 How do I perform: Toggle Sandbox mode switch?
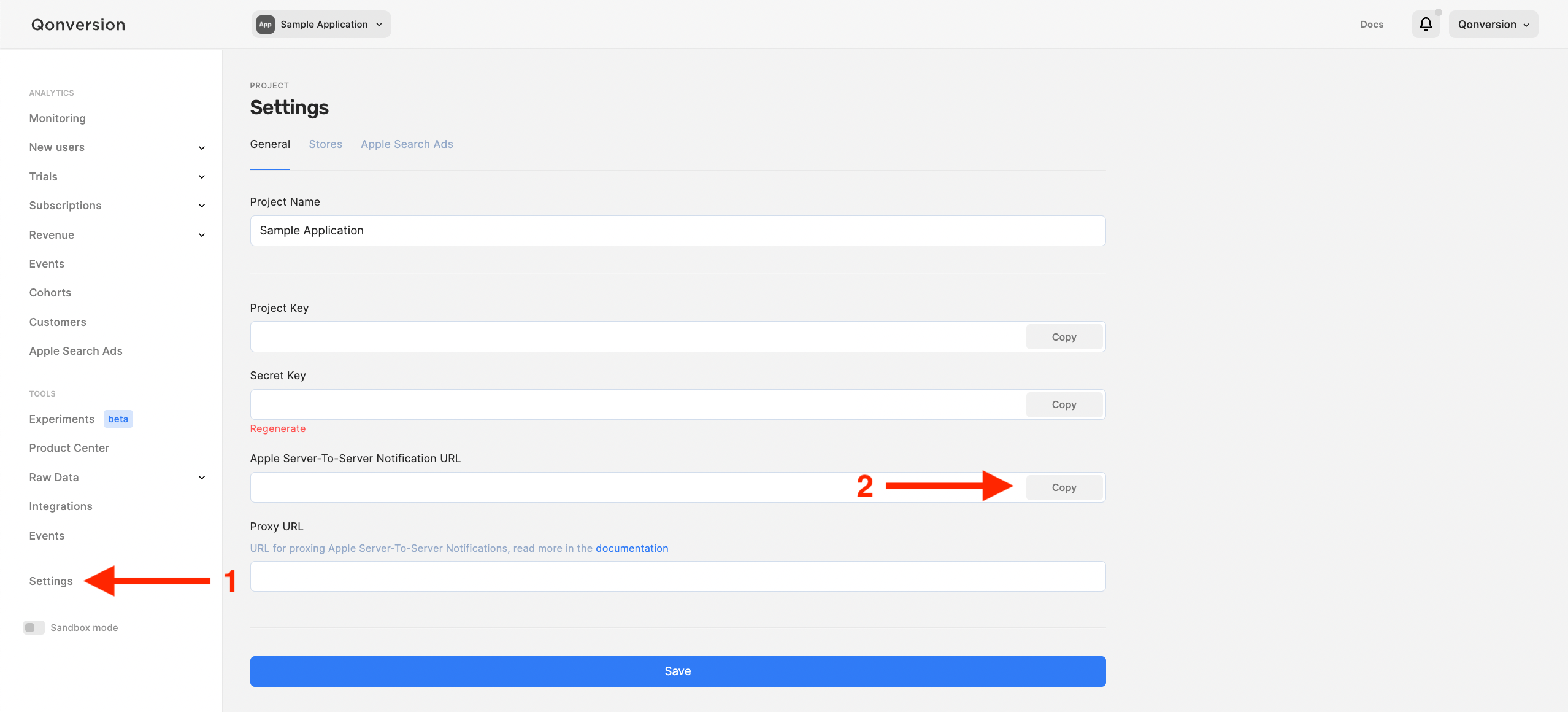[x=34, y=627]
